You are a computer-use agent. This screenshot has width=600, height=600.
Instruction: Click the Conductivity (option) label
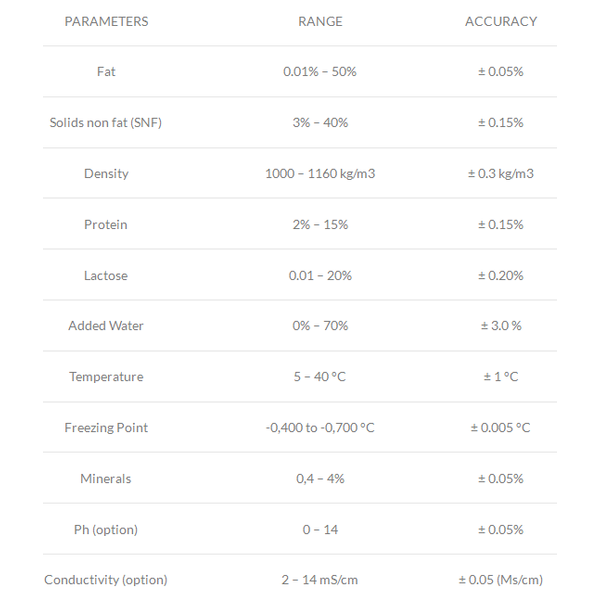(106, 580)
